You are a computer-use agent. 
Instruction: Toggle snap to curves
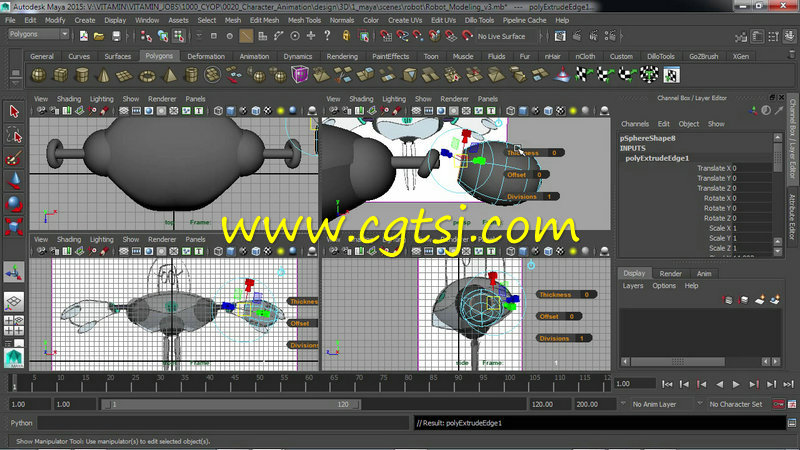403,36
